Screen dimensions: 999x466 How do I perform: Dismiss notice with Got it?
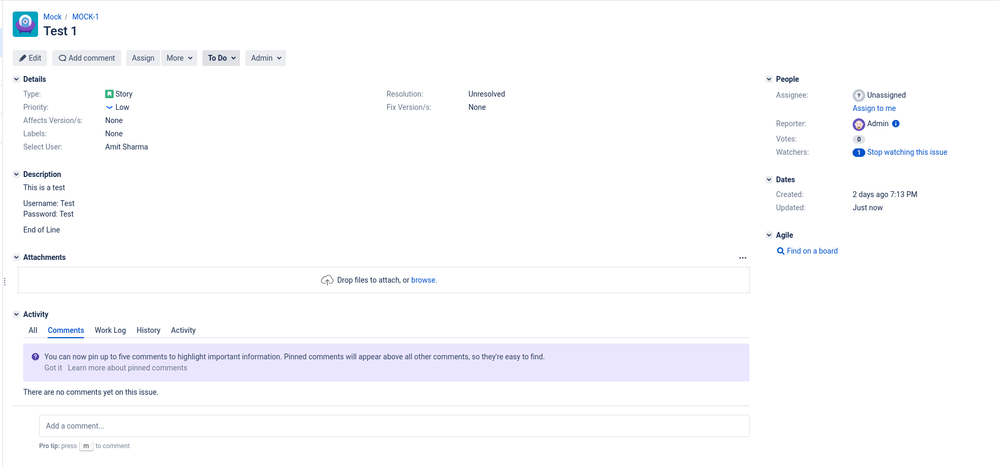(x=53, y=368)
